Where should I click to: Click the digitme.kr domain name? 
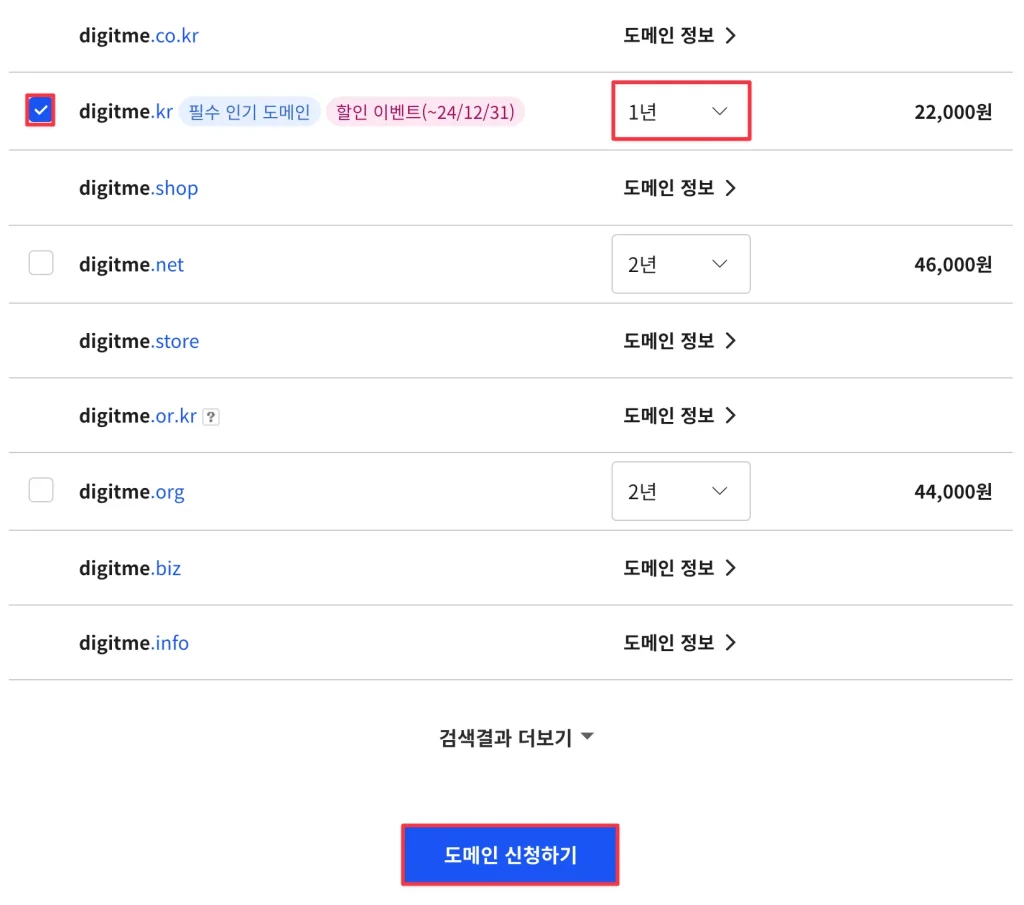126,112
